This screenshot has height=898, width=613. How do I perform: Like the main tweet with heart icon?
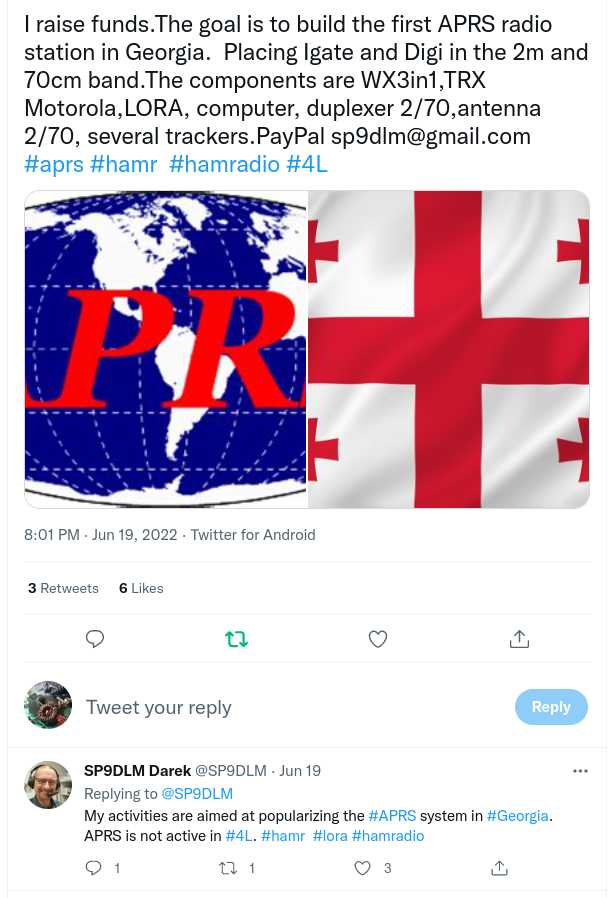tap(378, 639)
